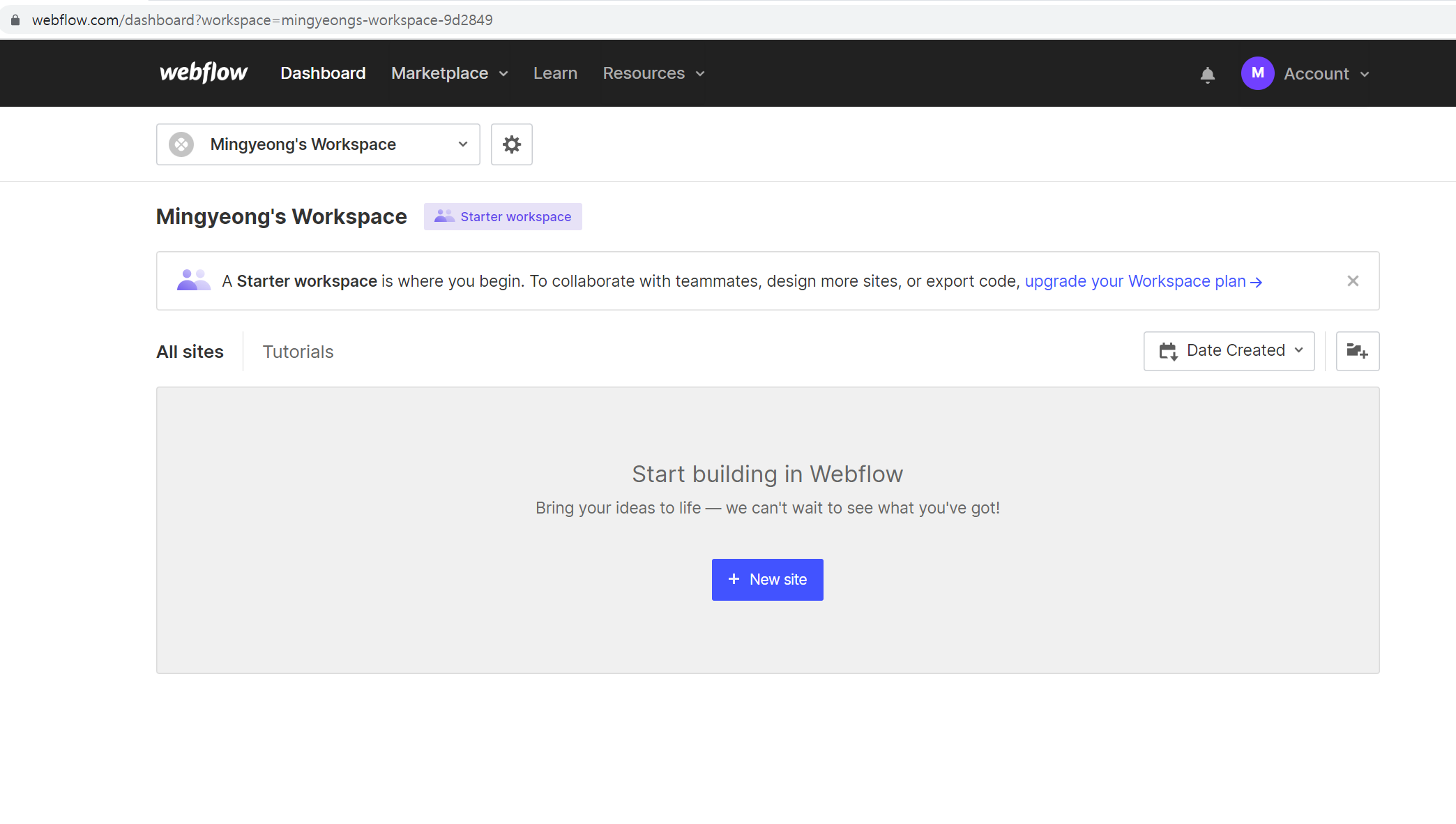This screenshot has height=824, width=1456.
Task: Click the Webflow logo
Action: [204, 73]
